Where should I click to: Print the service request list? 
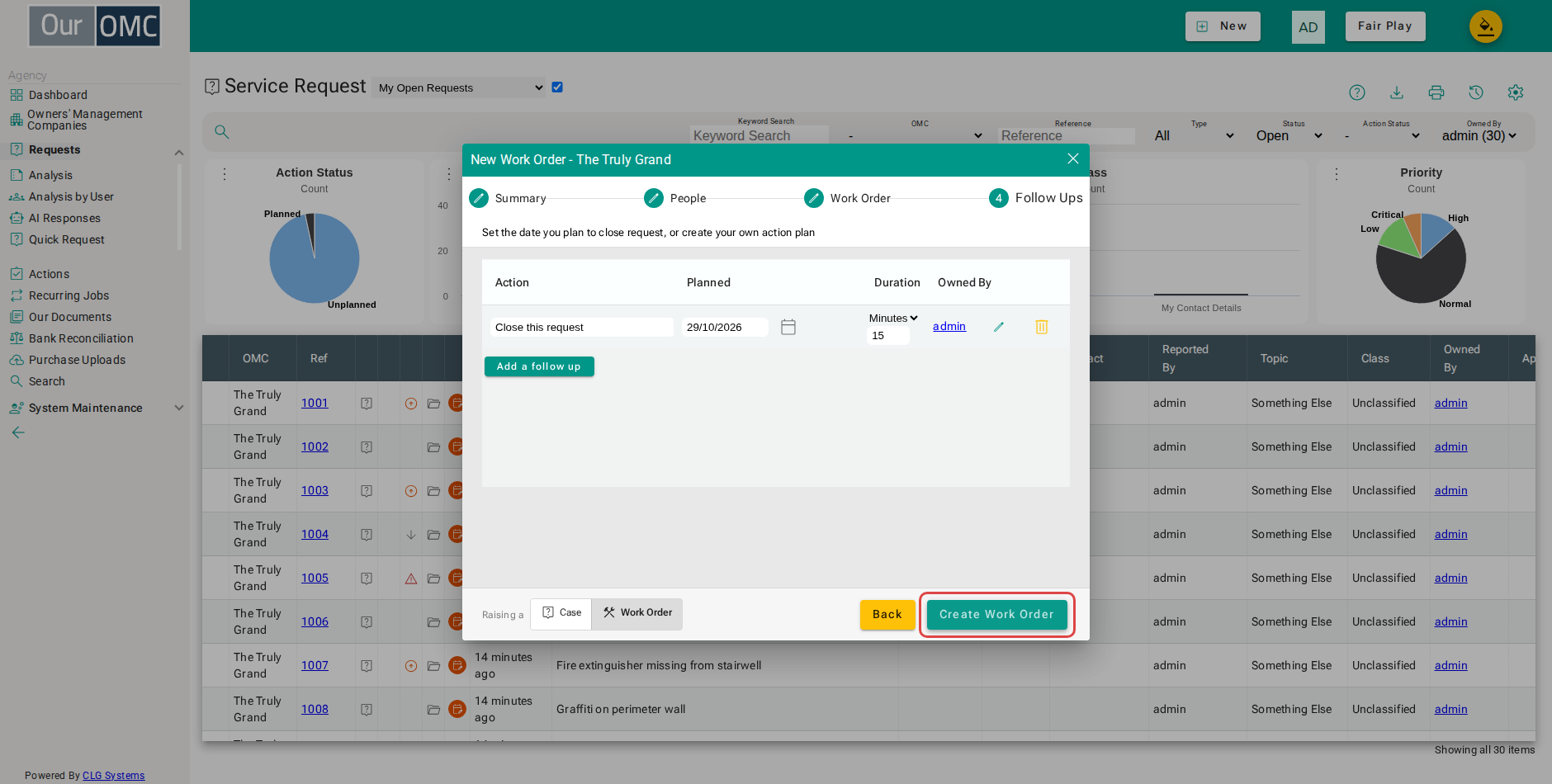coord(1436,92)
